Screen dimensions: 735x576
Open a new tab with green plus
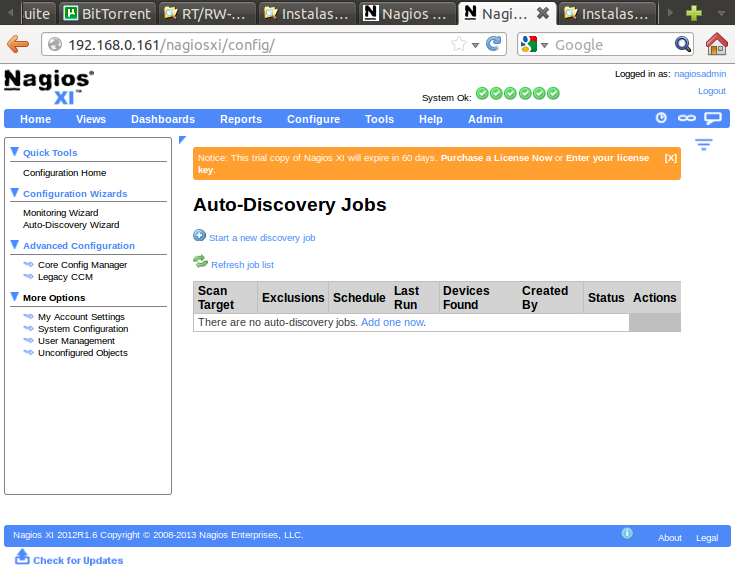[x=693, y=13]
